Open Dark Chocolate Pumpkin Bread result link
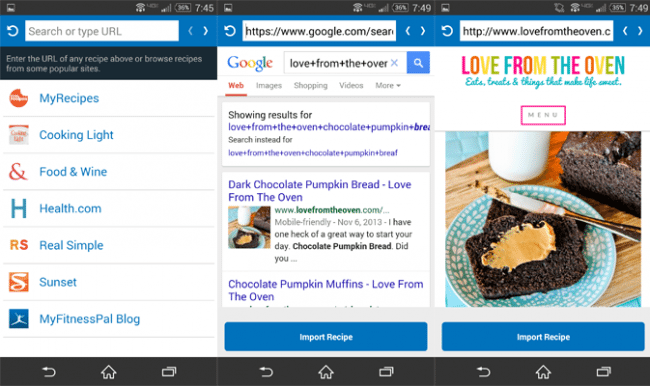This screenshot has height=386, width=650. (x=320, y=191)
